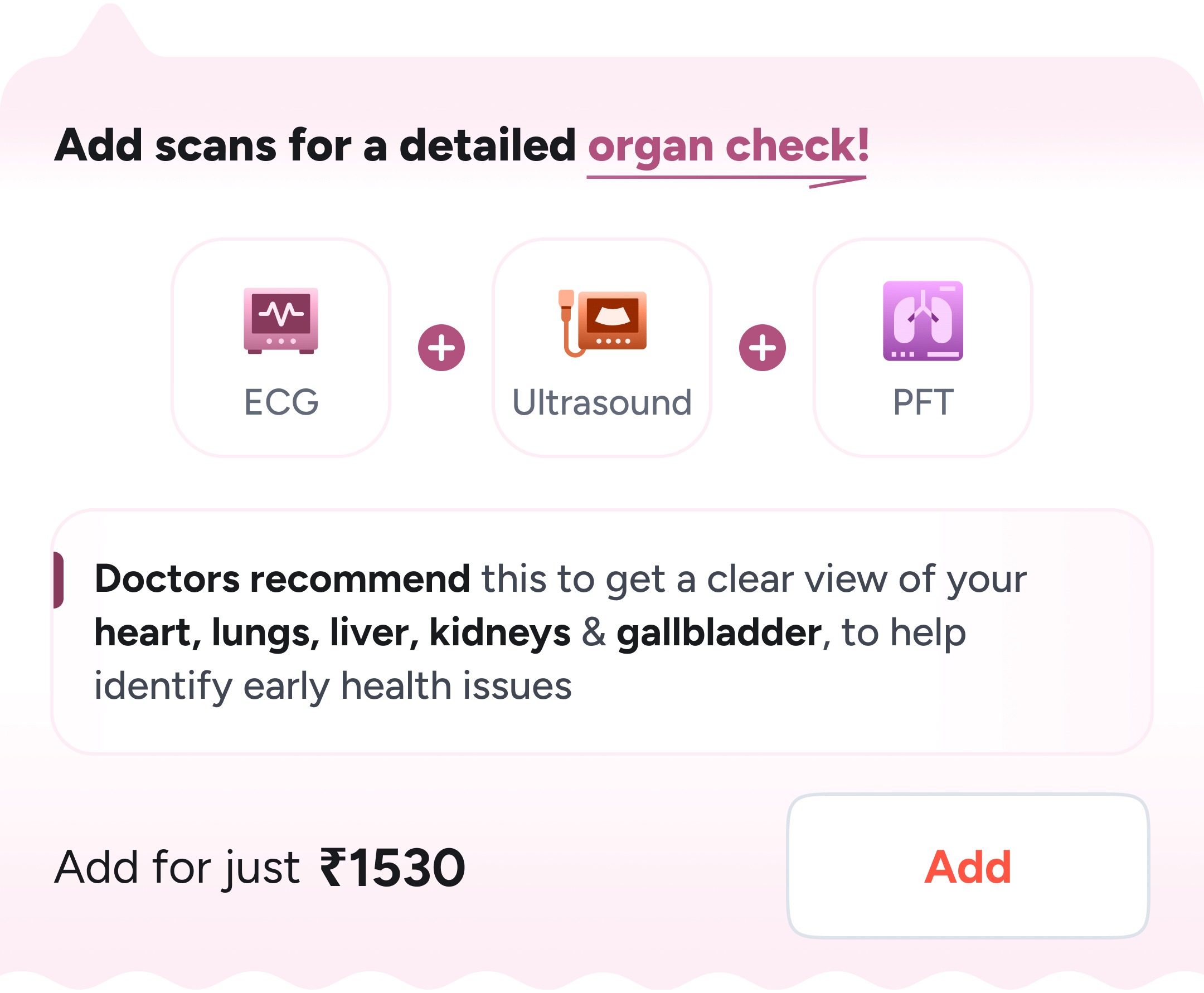1204x993 pixels.
Task: Click the Add button
Action: (x=970, y=869)
